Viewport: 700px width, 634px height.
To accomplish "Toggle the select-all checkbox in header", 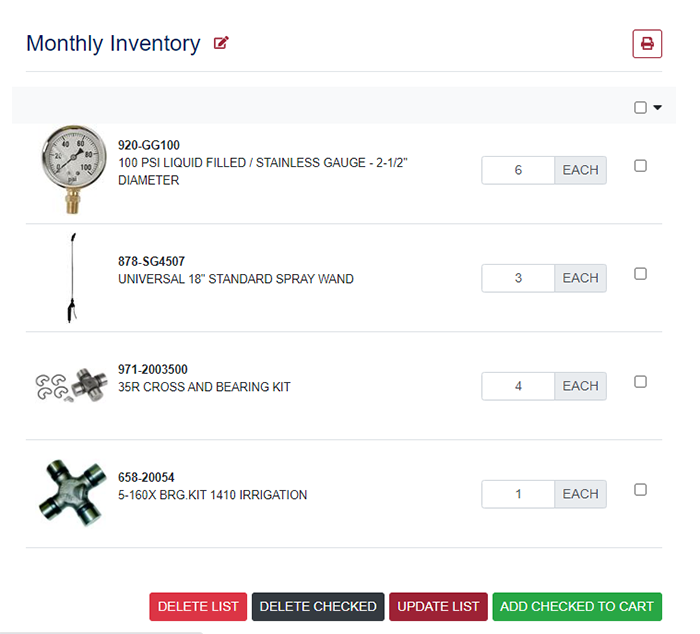I will coord(641,108).
